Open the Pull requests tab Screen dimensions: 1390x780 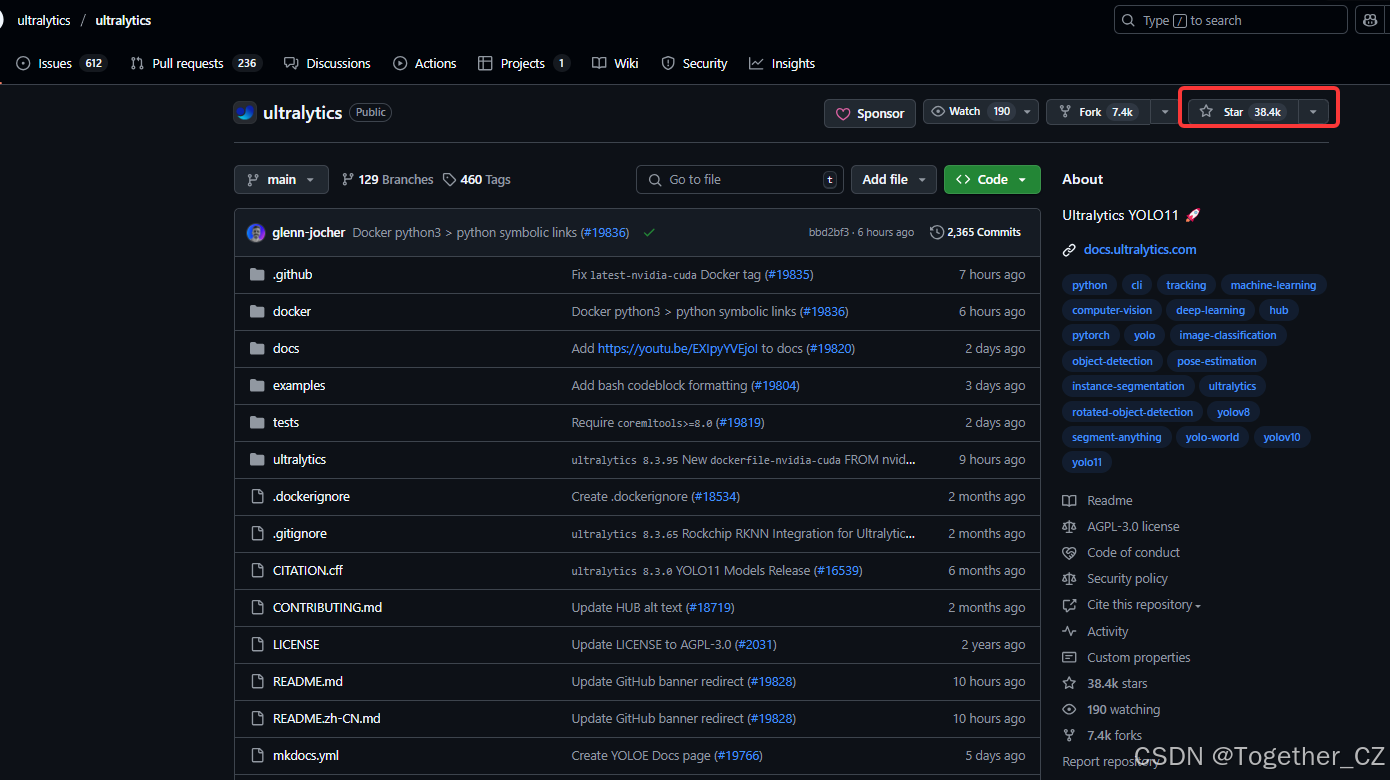coord(195,63)
